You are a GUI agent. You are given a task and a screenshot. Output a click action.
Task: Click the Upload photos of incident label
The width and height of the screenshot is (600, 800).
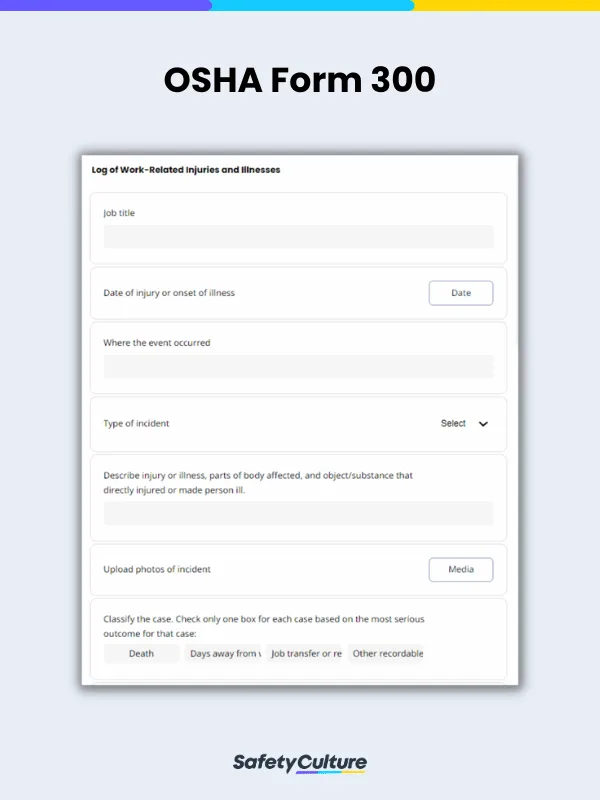click(x=160, y=569)
